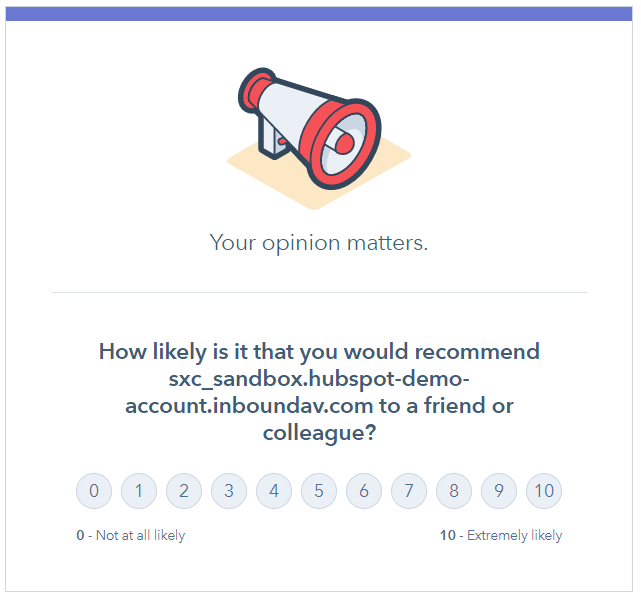Click the 5 rating circle
Screen dimensions: 641x597
click(319, 491)
